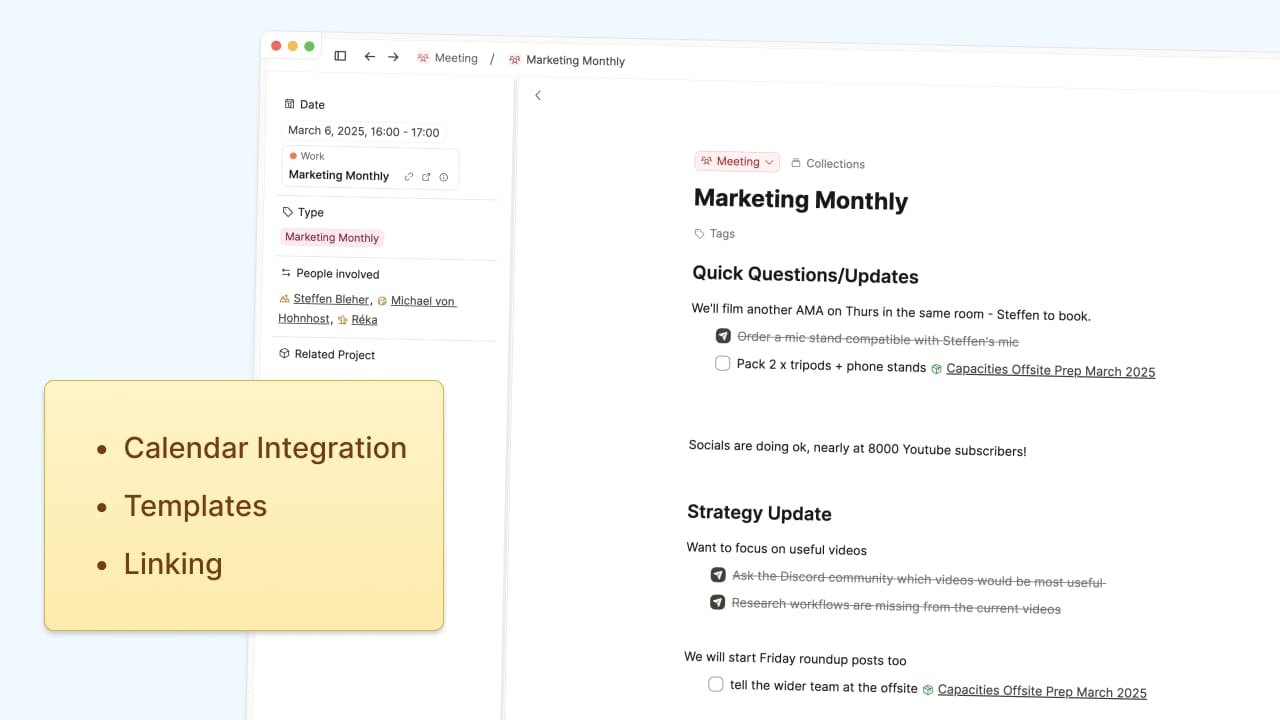Uncheck 'Ask the Discord community' task
1280x720 pixels.
[x=717, y=575]
